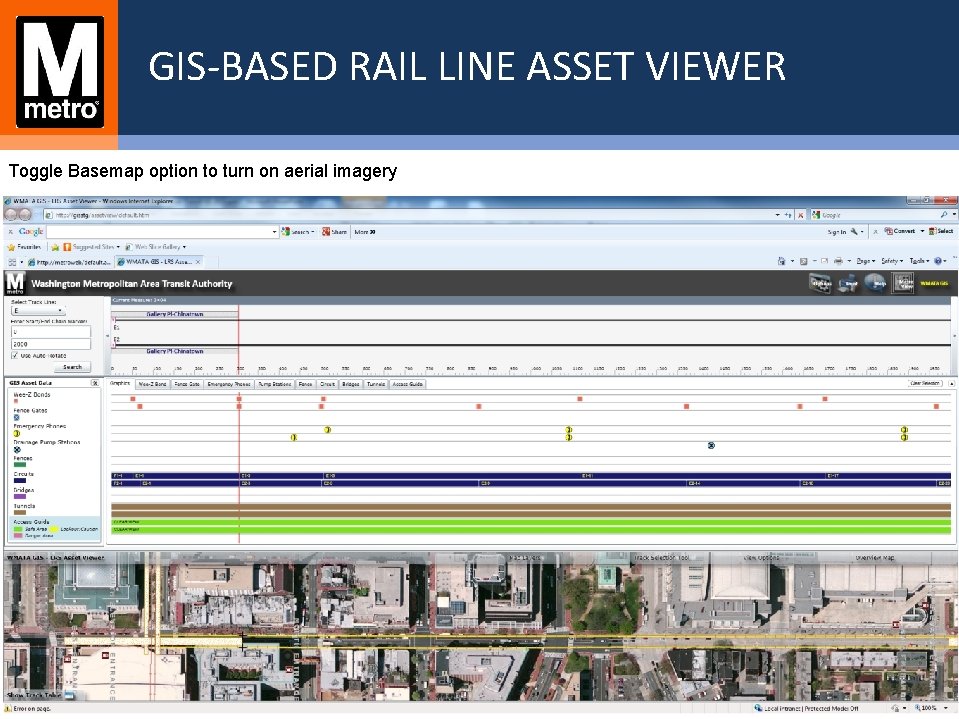Click the Fence Gates legend icon
The image size is (959, 719).
[17, 418]
